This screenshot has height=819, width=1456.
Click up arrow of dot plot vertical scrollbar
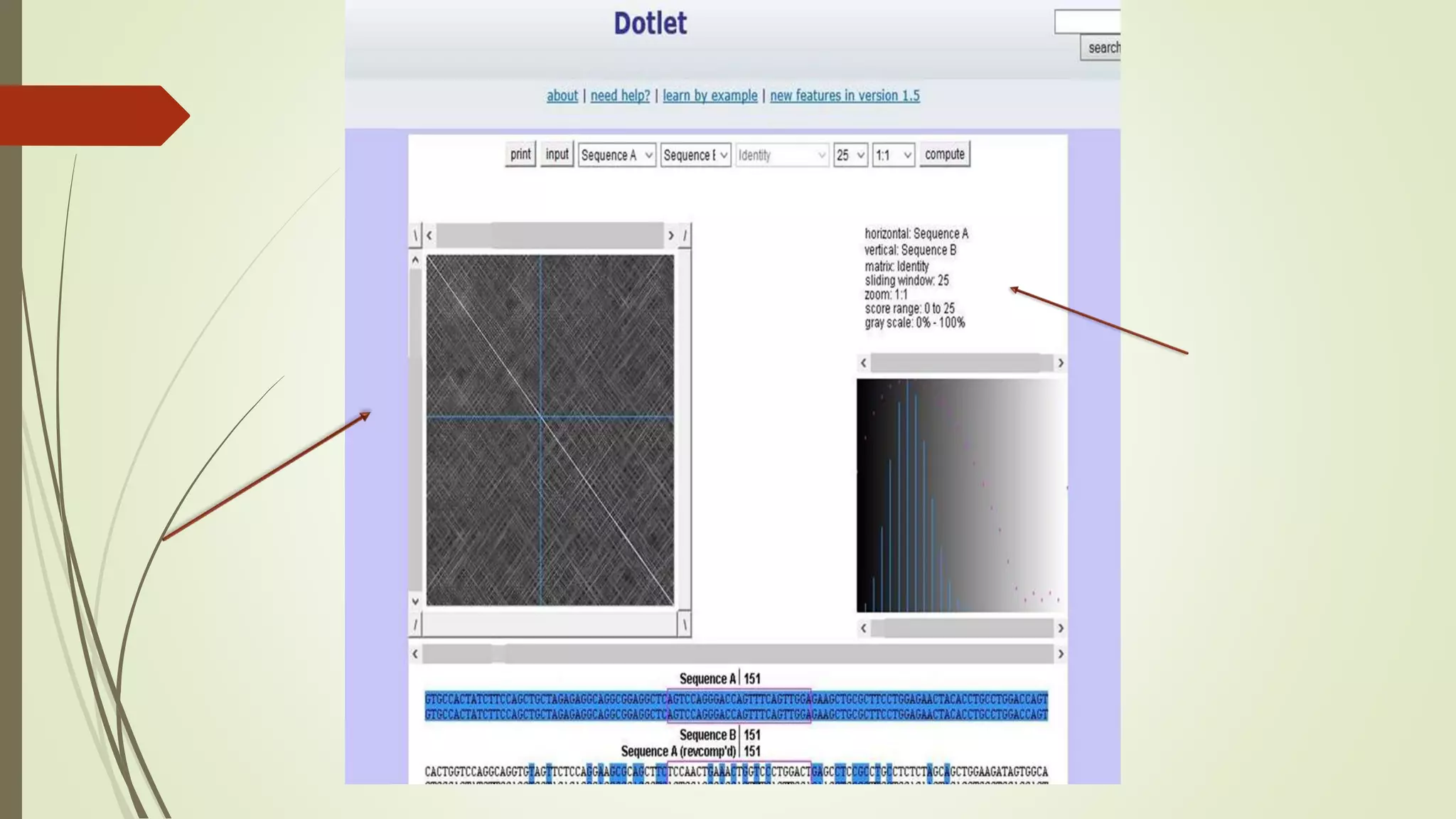(x=415, y=261)
